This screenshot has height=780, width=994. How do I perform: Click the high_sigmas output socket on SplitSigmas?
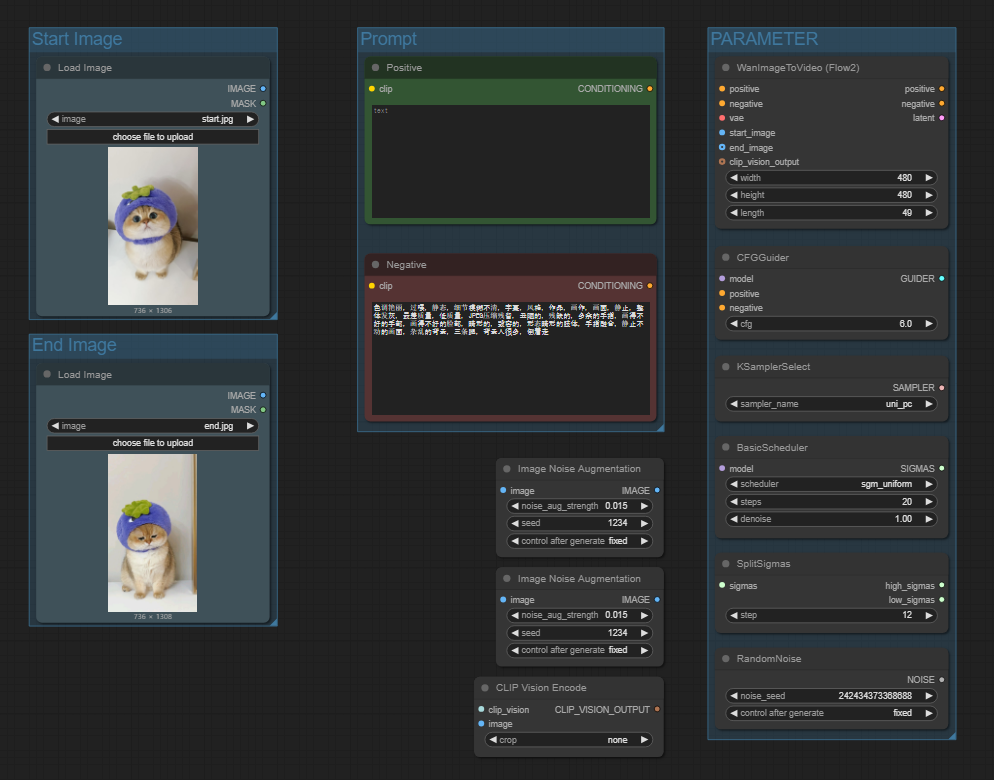click(x=941, y=585)
